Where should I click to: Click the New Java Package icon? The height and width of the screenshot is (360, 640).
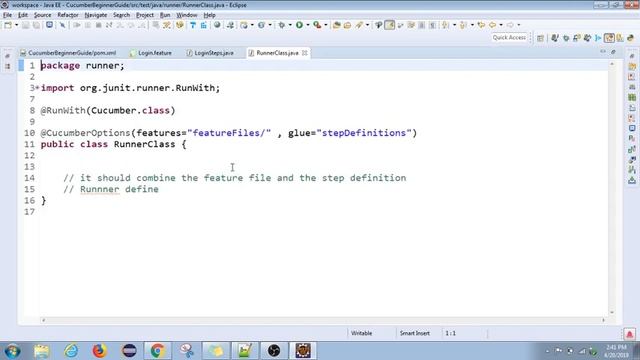click(244, 25)
